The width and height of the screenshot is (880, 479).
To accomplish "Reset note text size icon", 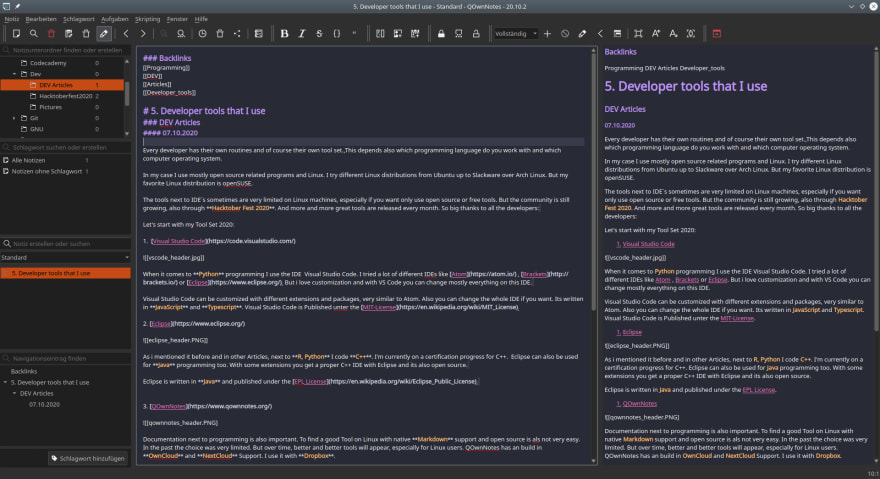I will 691,34.
